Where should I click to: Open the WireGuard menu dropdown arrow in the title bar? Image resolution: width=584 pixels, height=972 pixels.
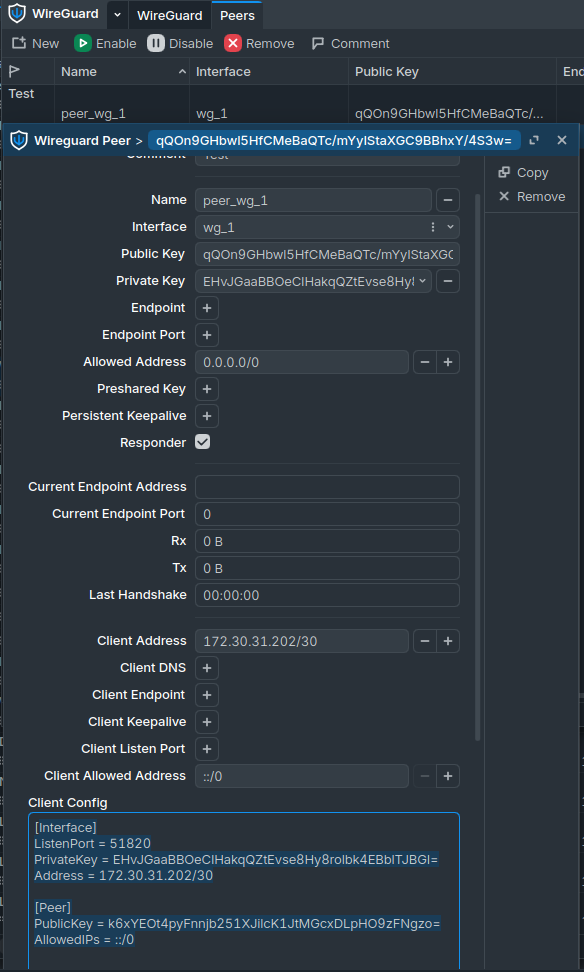pos(117,15)
